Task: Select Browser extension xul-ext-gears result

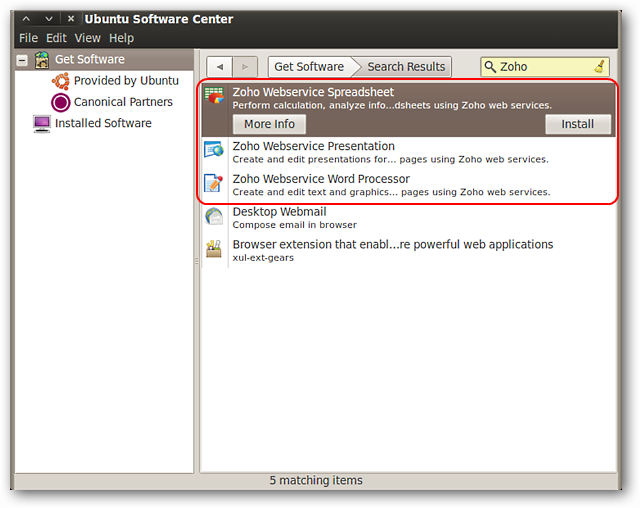Action: pyautogui.click(x=409, y=251)
